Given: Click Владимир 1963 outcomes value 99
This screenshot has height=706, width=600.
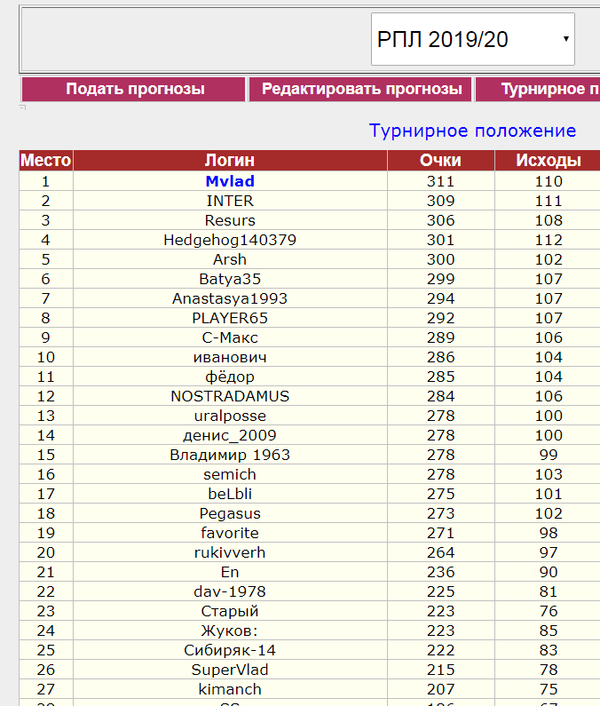Looking at the screenshot, I should pyautogui.click(x=549, y=455).
